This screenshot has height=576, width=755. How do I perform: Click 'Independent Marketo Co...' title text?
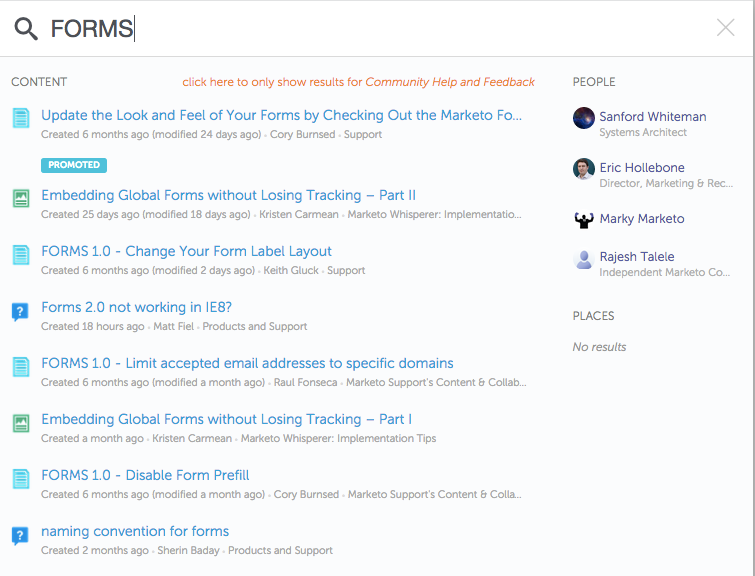[x=664, y=273]
